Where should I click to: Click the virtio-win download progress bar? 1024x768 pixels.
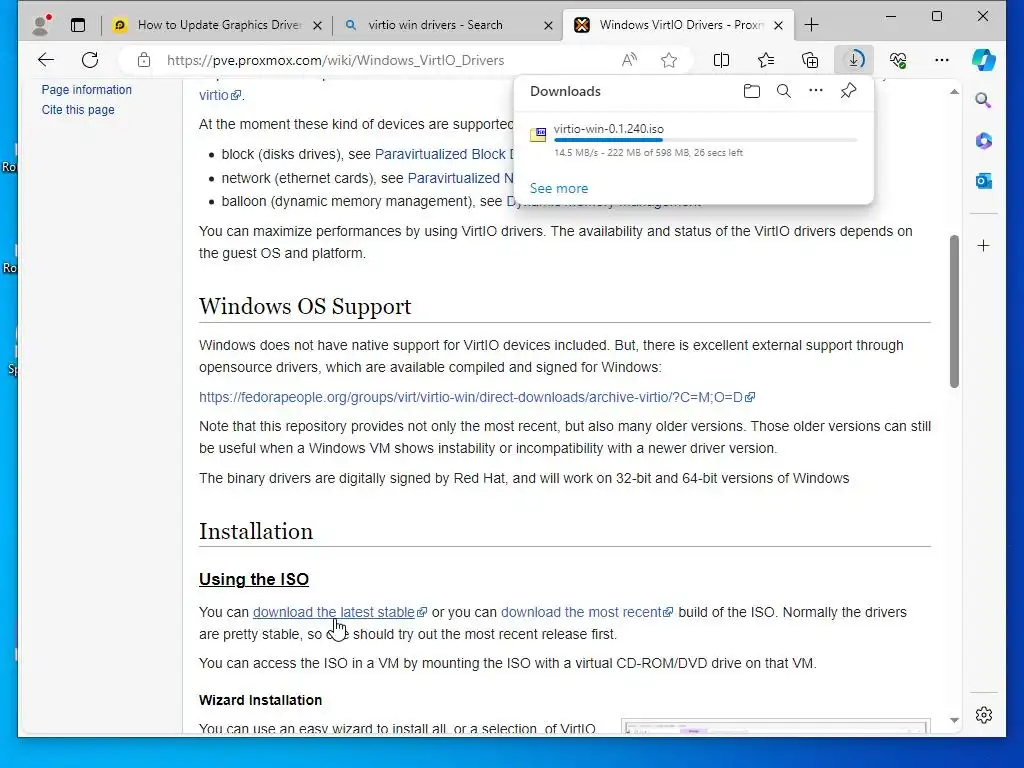705,140
